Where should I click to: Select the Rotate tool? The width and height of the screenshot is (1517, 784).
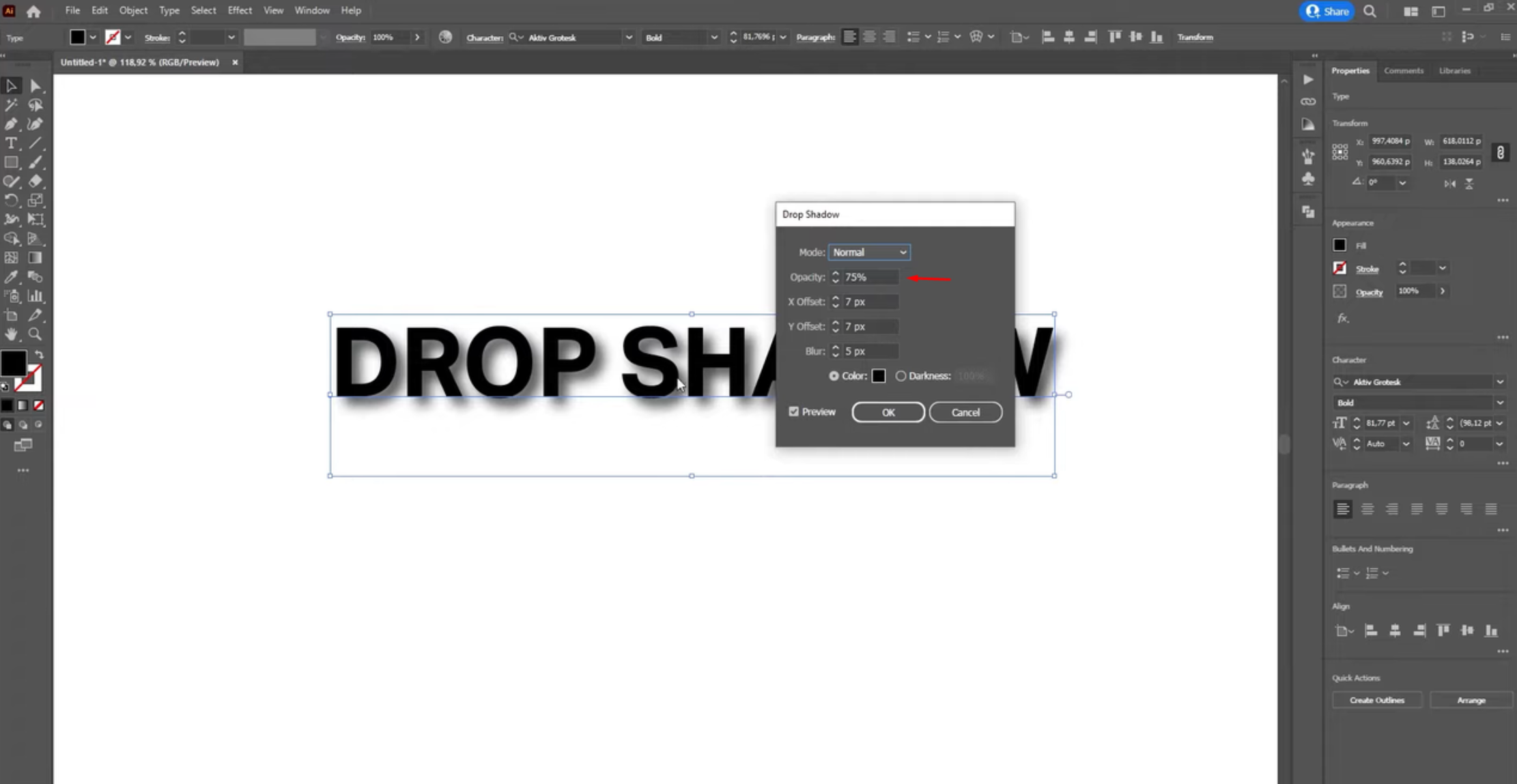pyautogui.click(x=11, y=201)
